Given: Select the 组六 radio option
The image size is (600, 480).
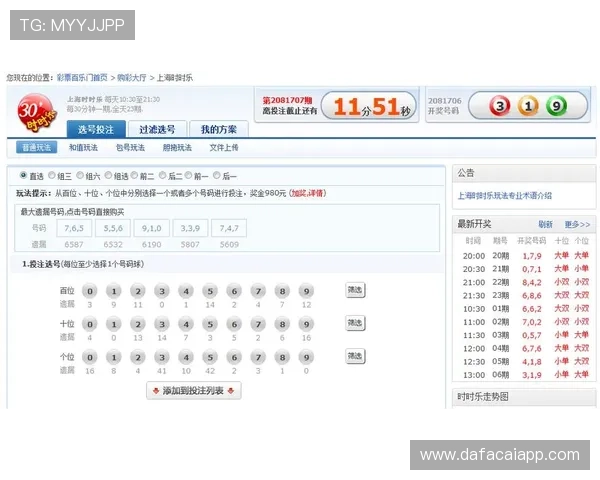Looking at the screenshot, I should pyautogui.click(x=80, y=175).
